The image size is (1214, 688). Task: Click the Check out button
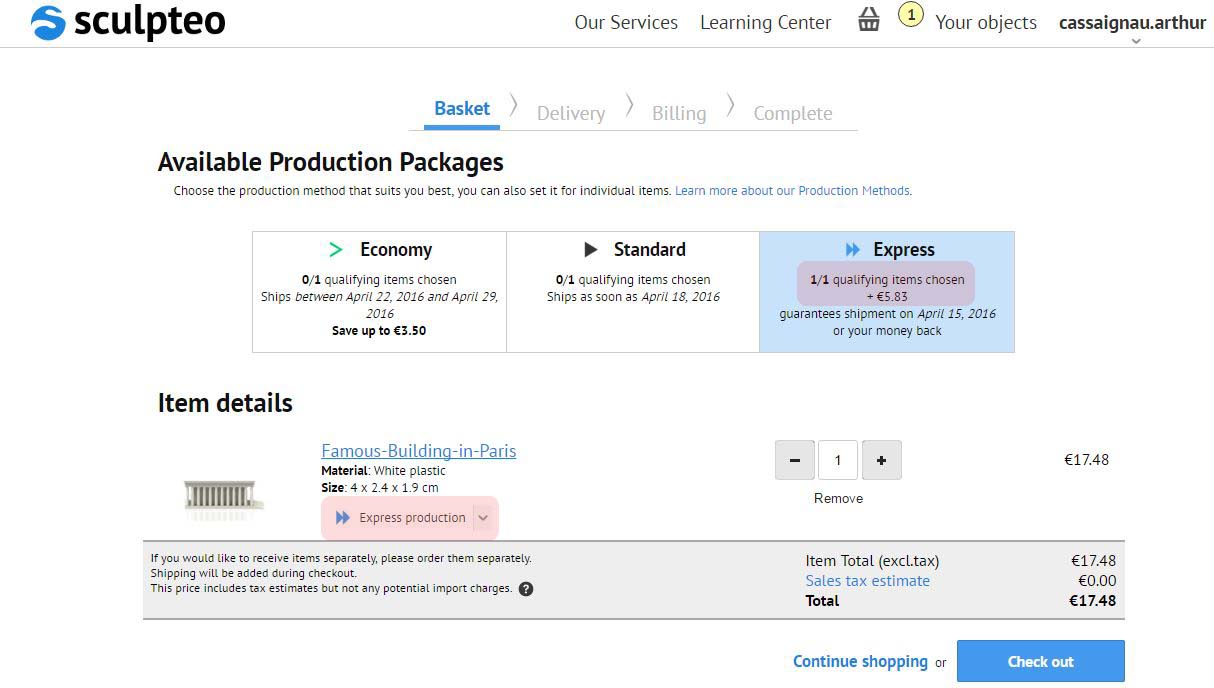[1041, 661]
